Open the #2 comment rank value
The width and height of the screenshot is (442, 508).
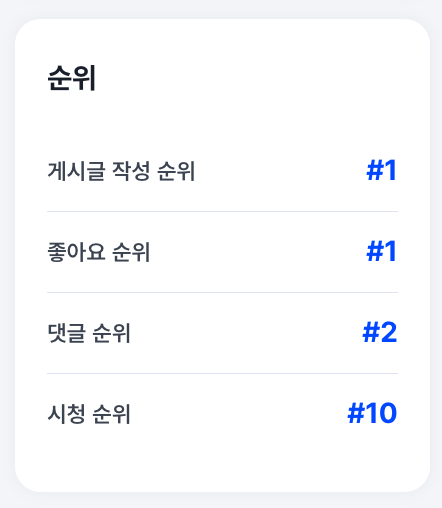380,332
